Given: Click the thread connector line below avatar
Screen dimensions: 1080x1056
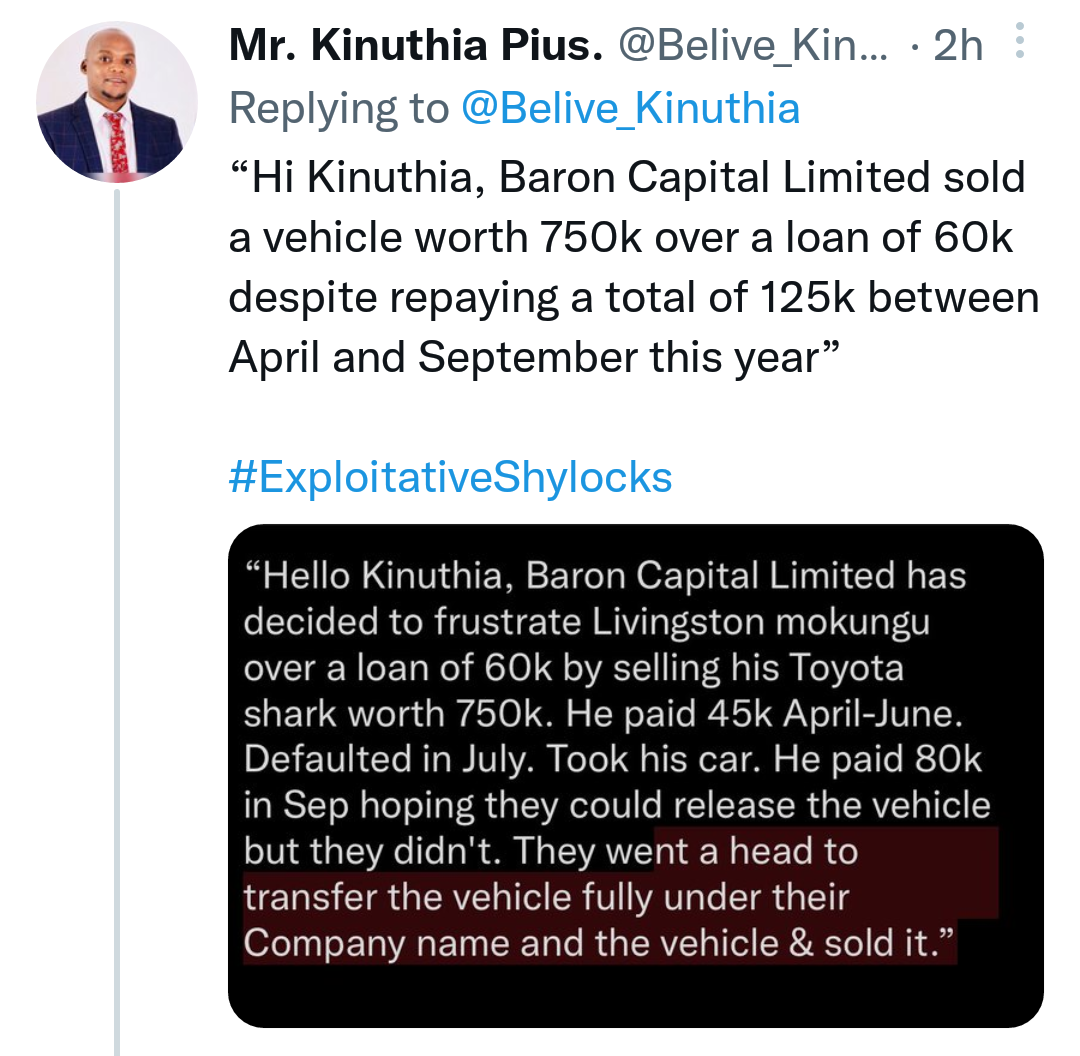Looking at the screenshot, I should tap(116, 622).
